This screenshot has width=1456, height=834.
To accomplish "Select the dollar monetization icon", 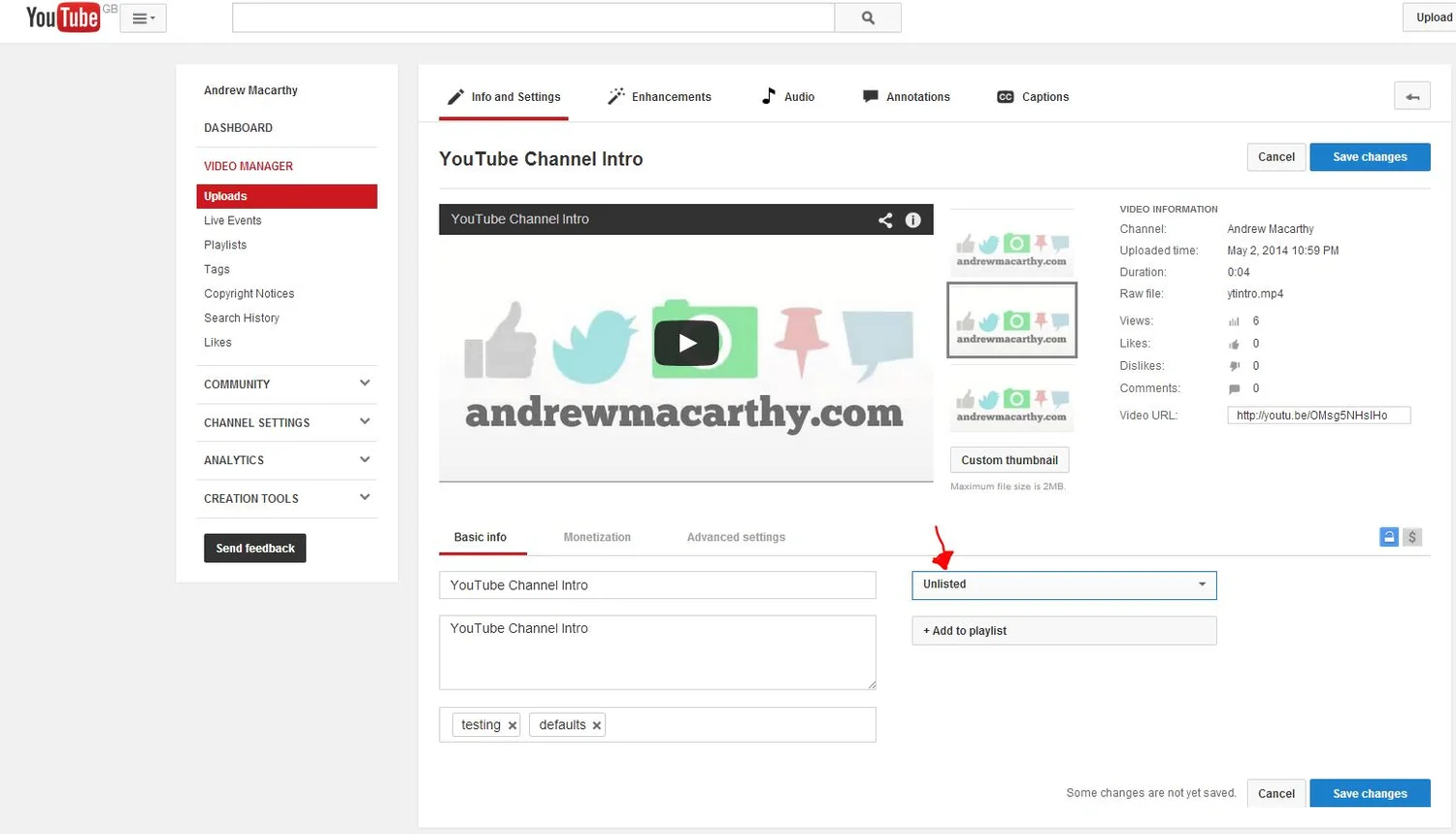I will [1412, 536].
